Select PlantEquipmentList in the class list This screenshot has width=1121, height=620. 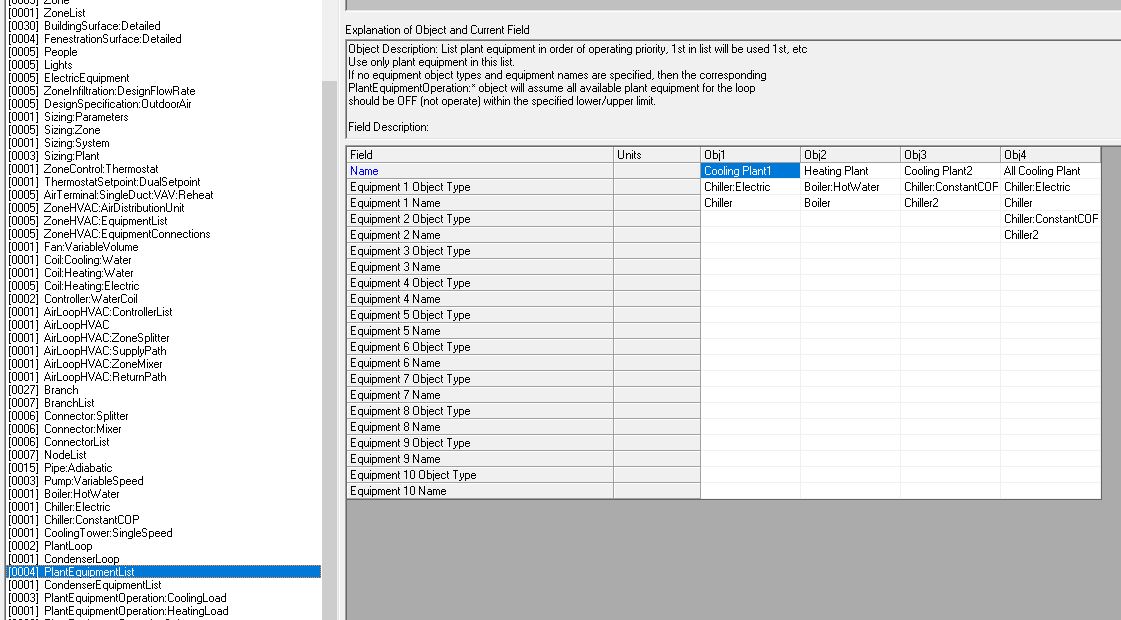click(x=89, y=572)
